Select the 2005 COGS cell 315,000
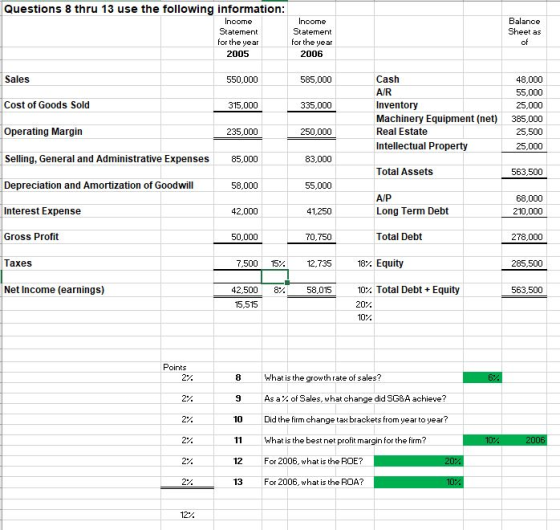This screenshot has height=530, width=560. click(x=238, y=105)
